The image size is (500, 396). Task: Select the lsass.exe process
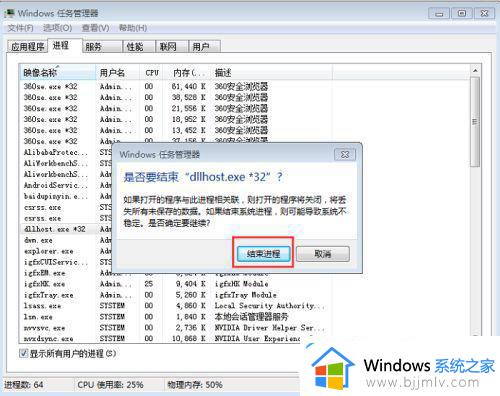click(42, 306)
